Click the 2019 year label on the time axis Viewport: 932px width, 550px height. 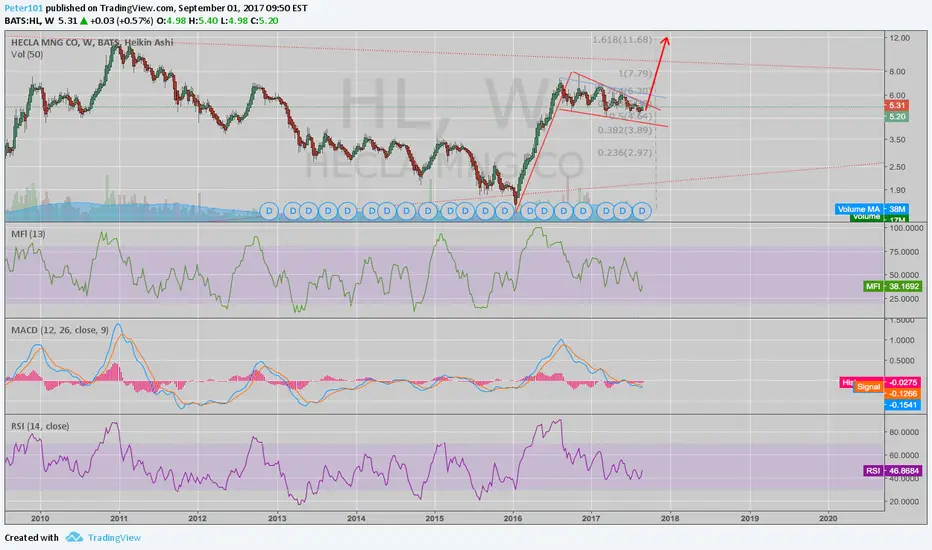pos(750,518)
